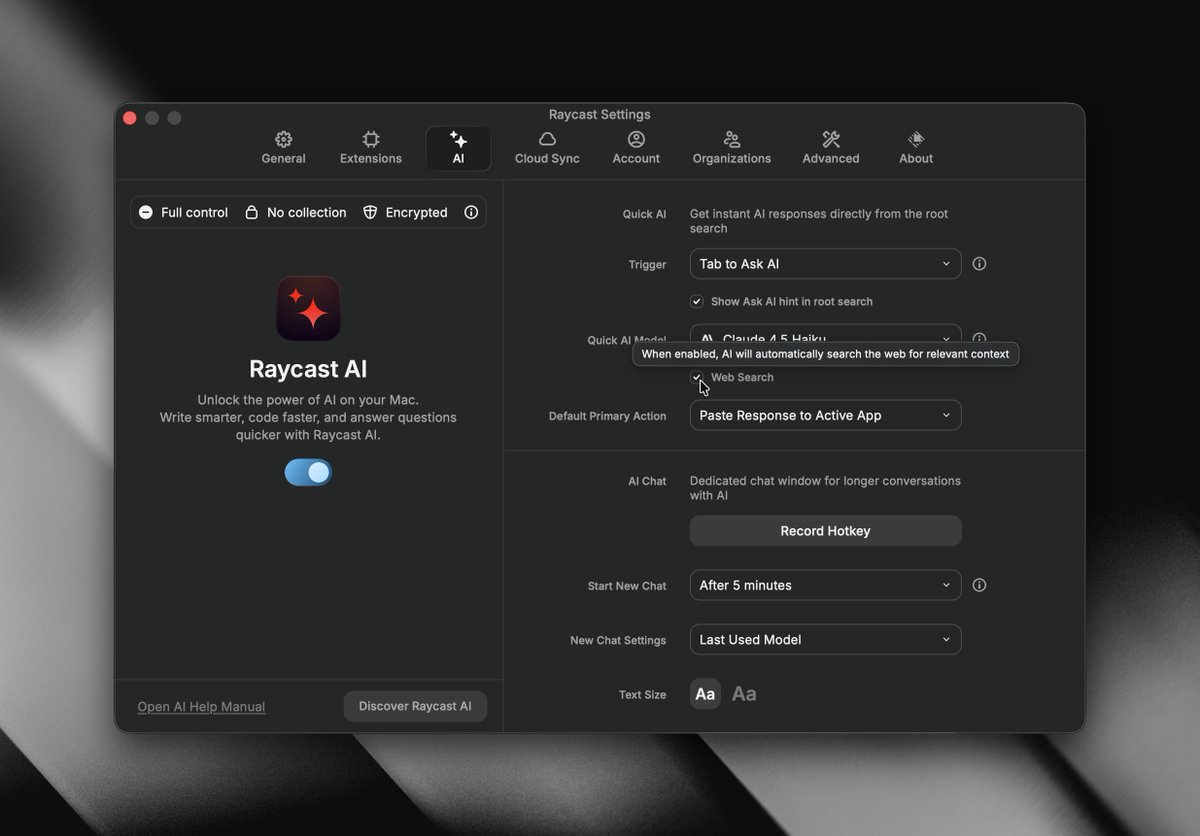Switch to the Extensions tab
This screenshot has height=836, width=1200.
click(x=370, y=148)
